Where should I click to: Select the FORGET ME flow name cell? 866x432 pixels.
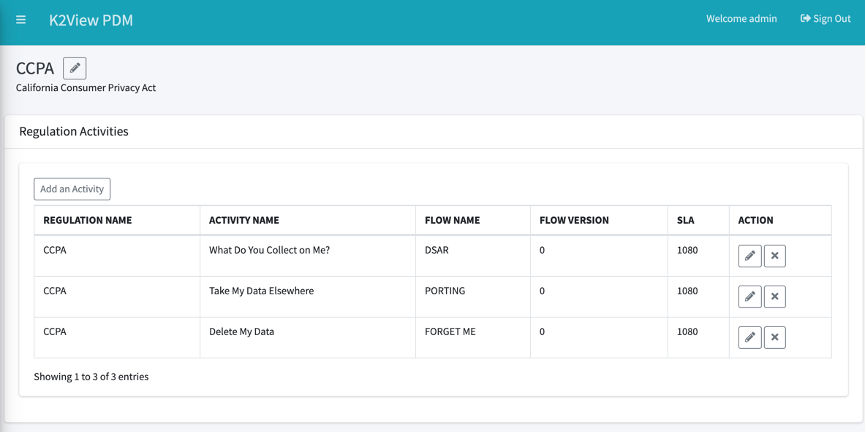tap(473, 338)
